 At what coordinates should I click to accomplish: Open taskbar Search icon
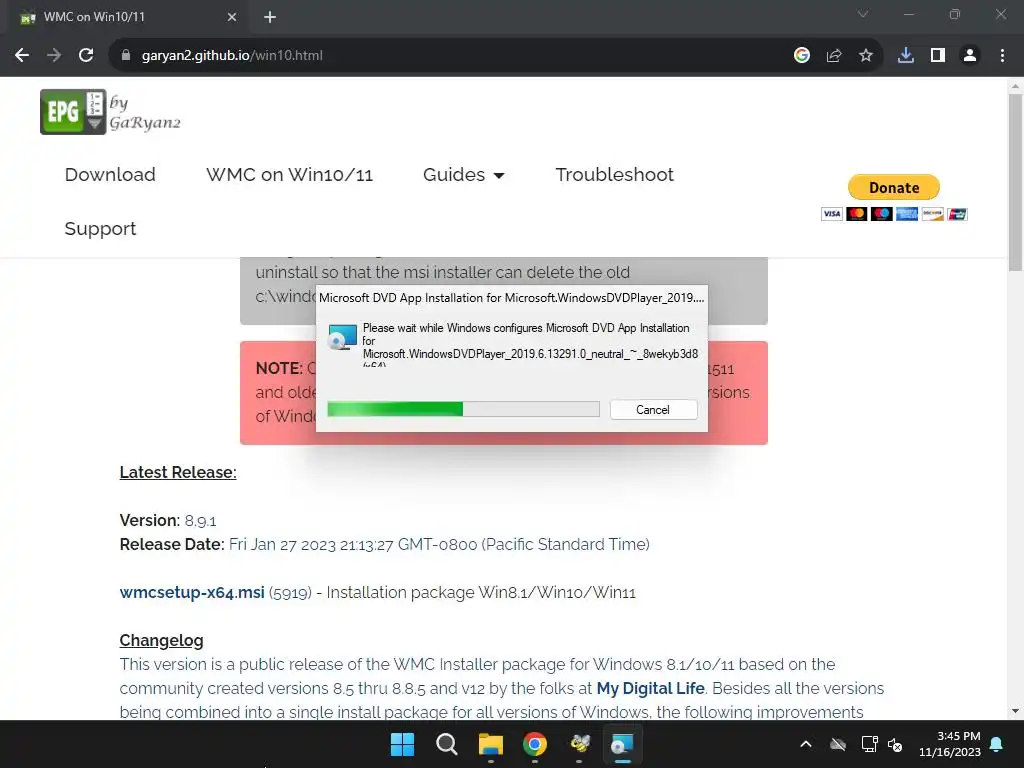point(447,744)
